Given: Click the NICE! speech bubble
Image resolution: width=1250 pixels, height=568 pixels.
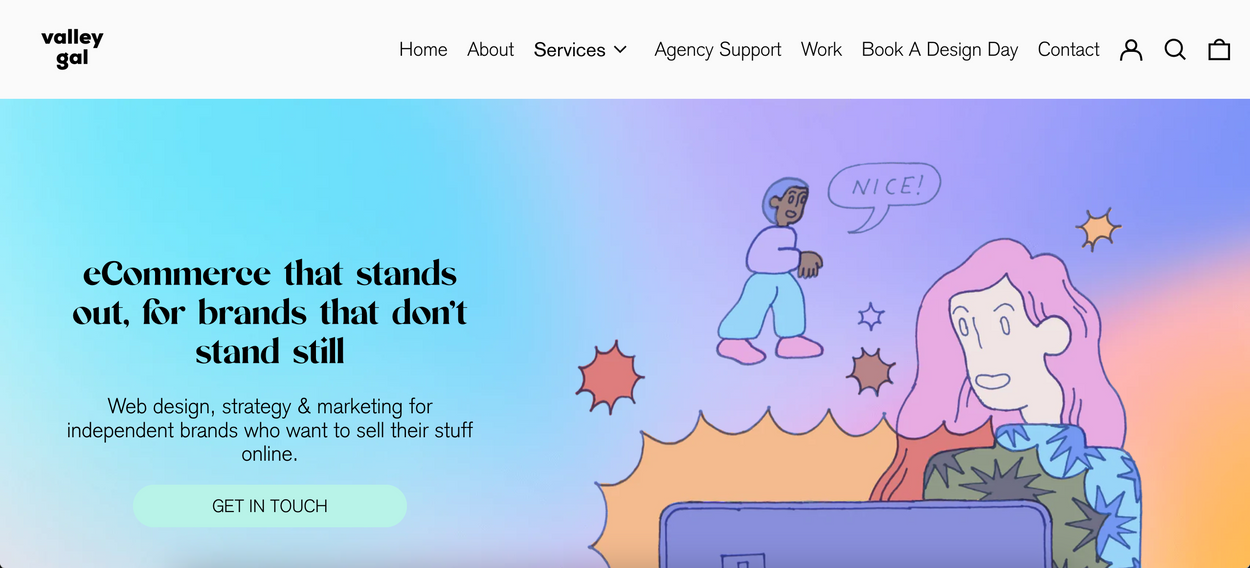Looking at the screenshot, I should (x=883, y=194).
